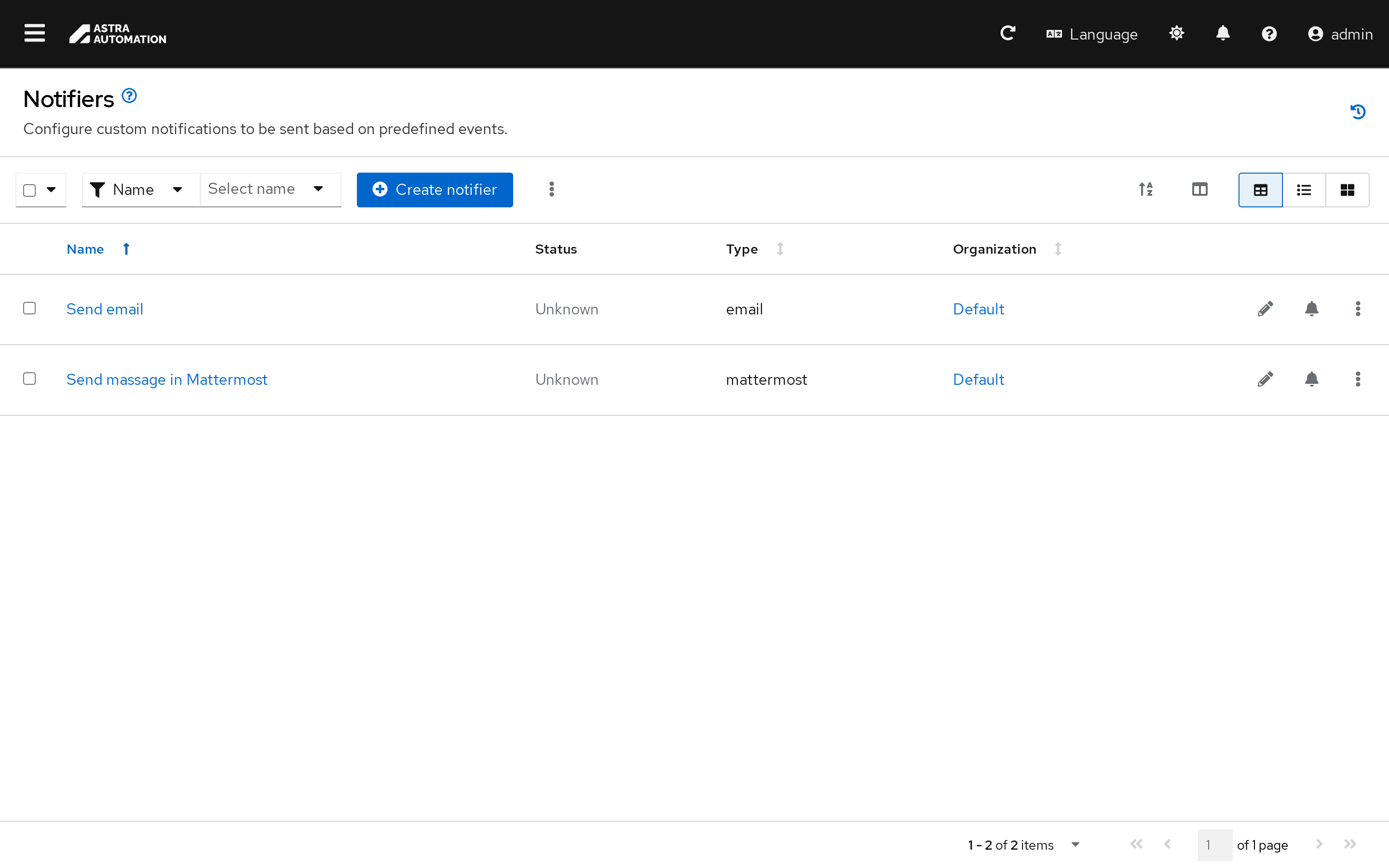This screenshot has width=1389, height=868.
Task: Edit the Send email notifier
Action: point(1265,309)
